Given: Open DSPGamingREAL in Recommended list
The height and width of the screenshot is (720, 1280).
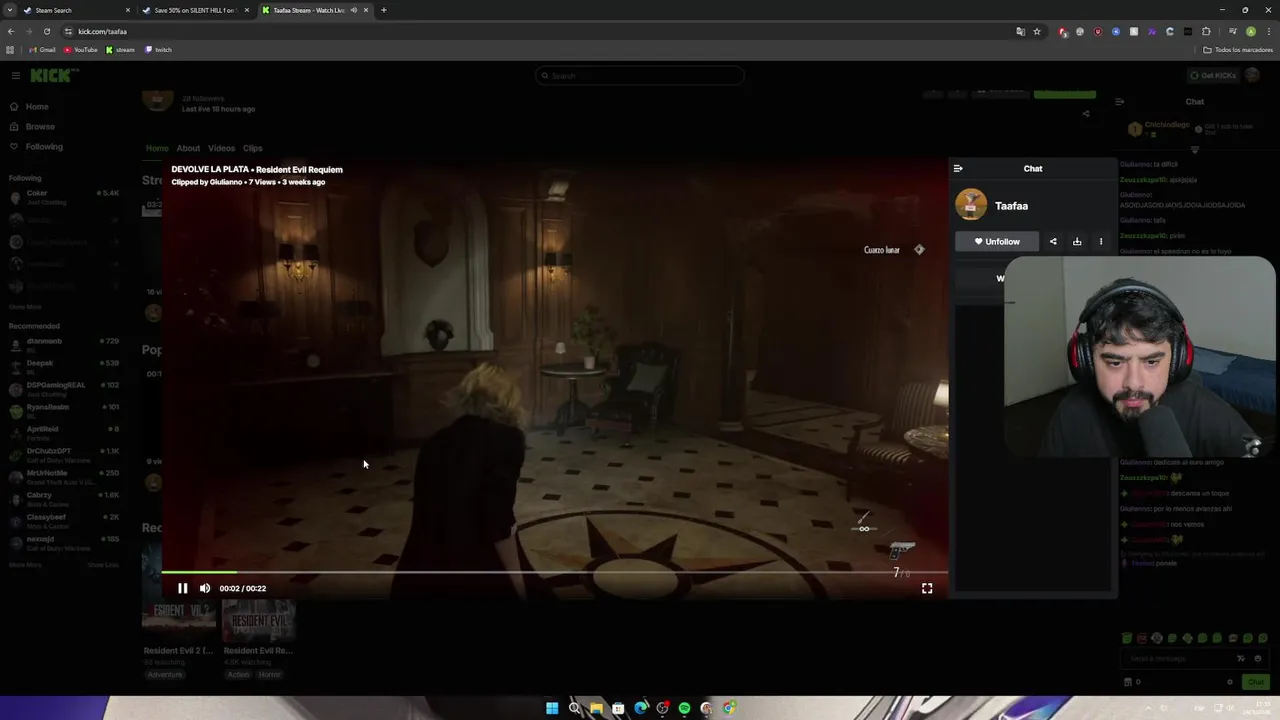Looking at the screenshot, I should pyautogui.click(x=64, y=388).
